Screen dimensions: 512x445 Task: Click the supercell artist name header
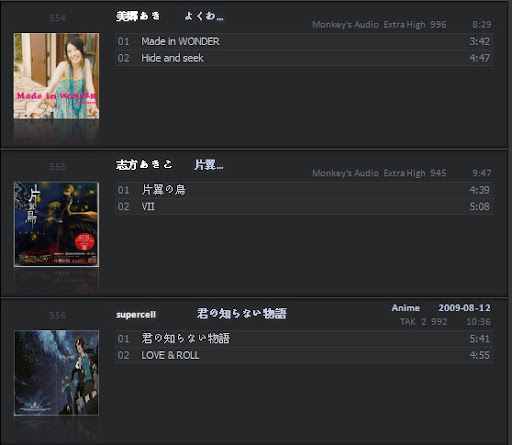point(136,315)
